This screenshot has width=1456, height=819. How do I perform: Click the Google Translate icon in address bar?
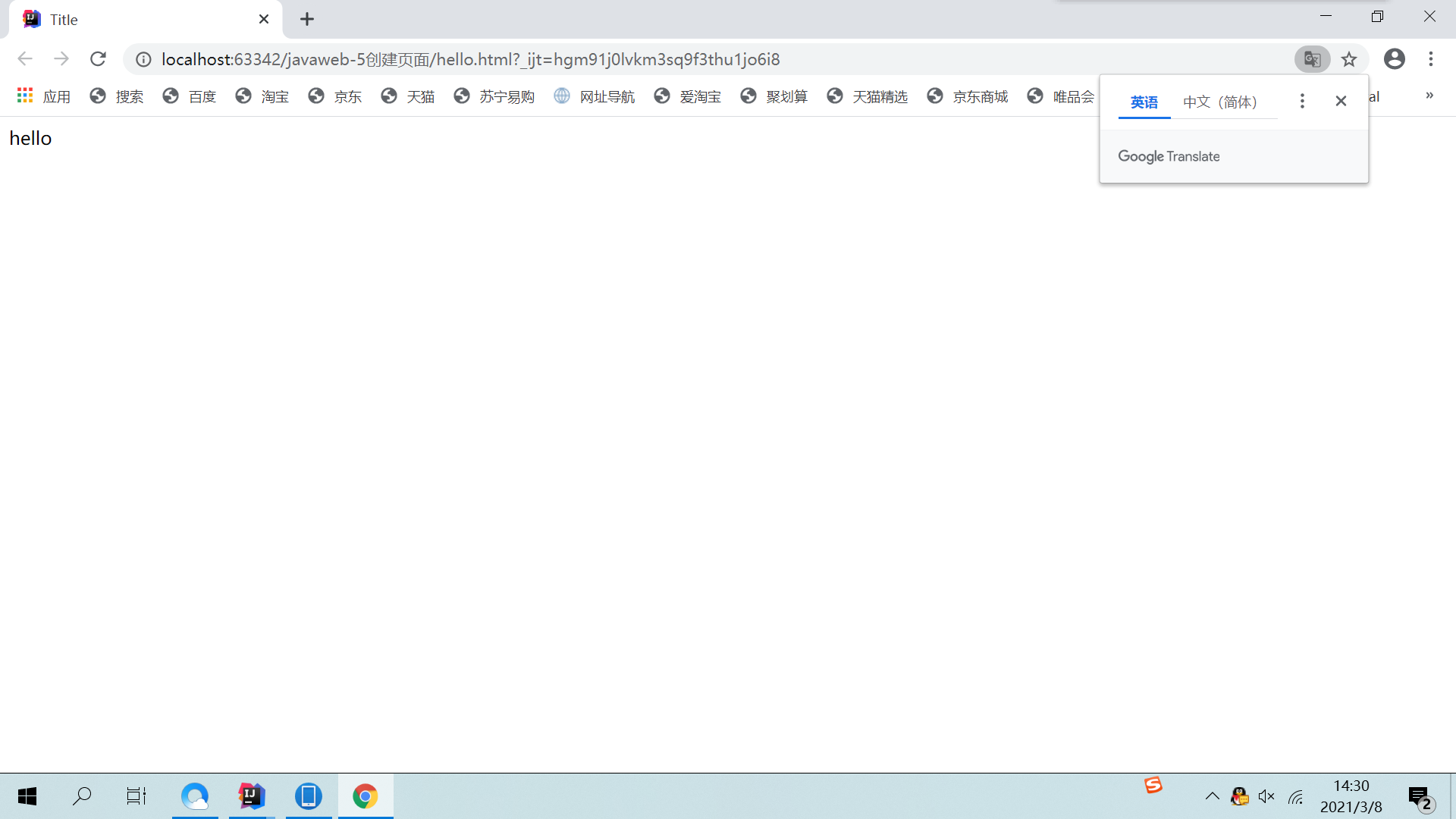(x=1312, y=59)
